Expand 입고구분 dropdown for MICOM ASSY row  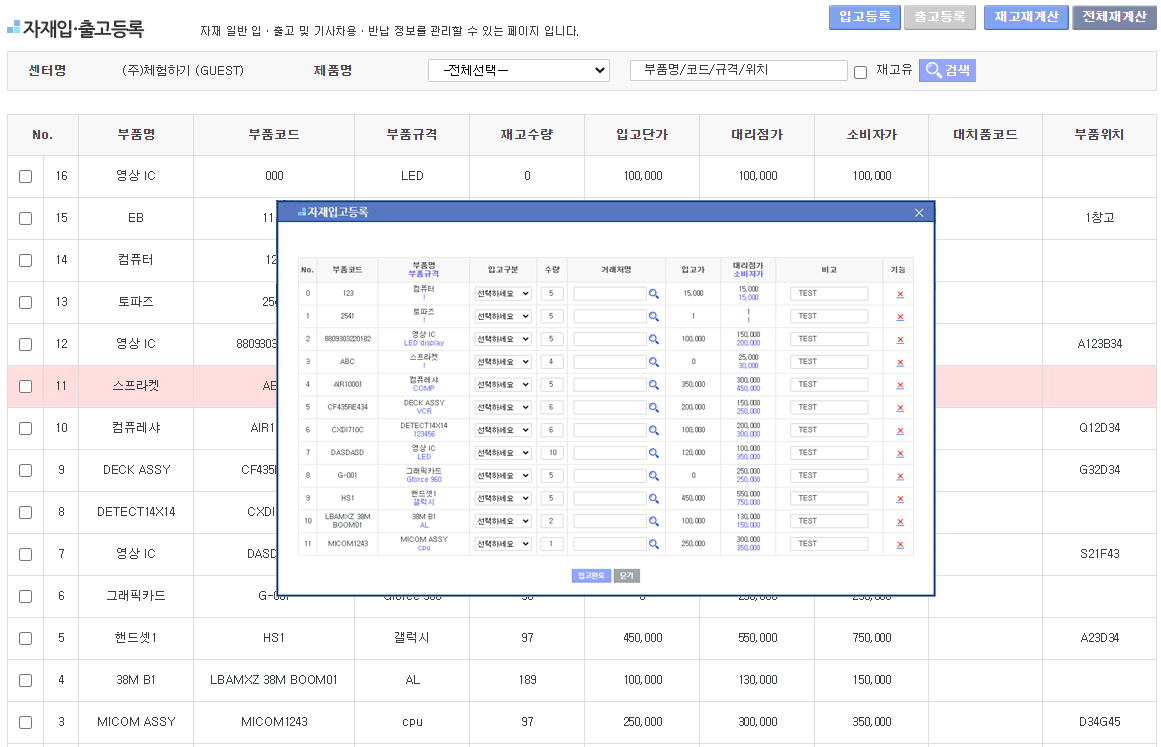coord(503,544)
